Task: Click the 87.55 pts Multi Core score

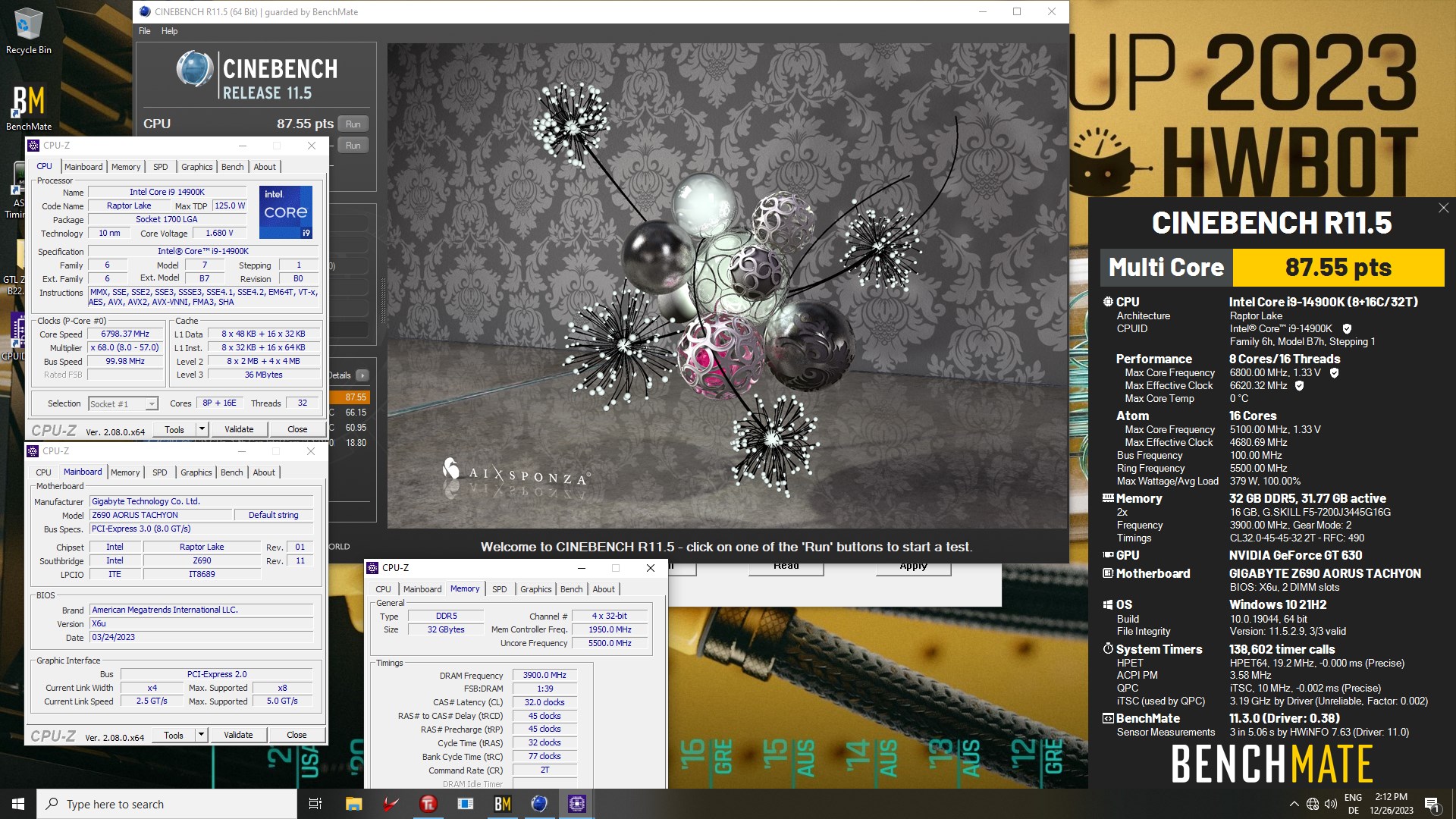Action: [x=1338, y=268]
